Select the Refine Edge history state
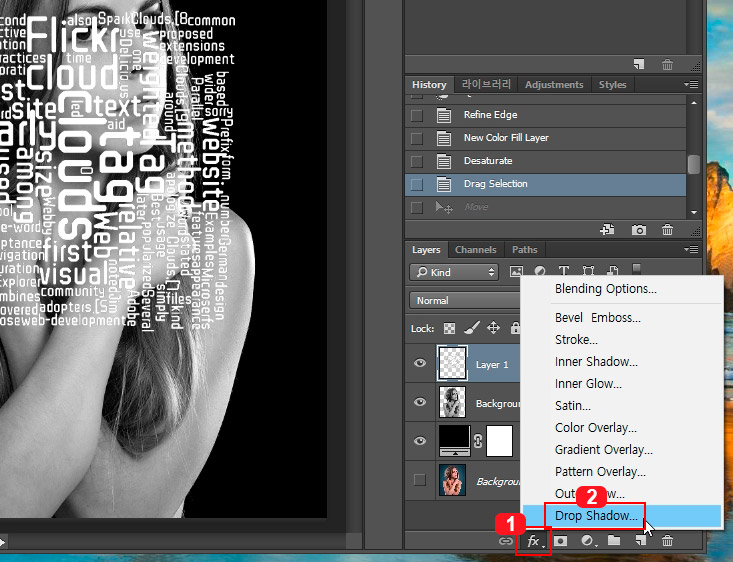The width and height of the screenshot is (733, 562). point(546,115)
